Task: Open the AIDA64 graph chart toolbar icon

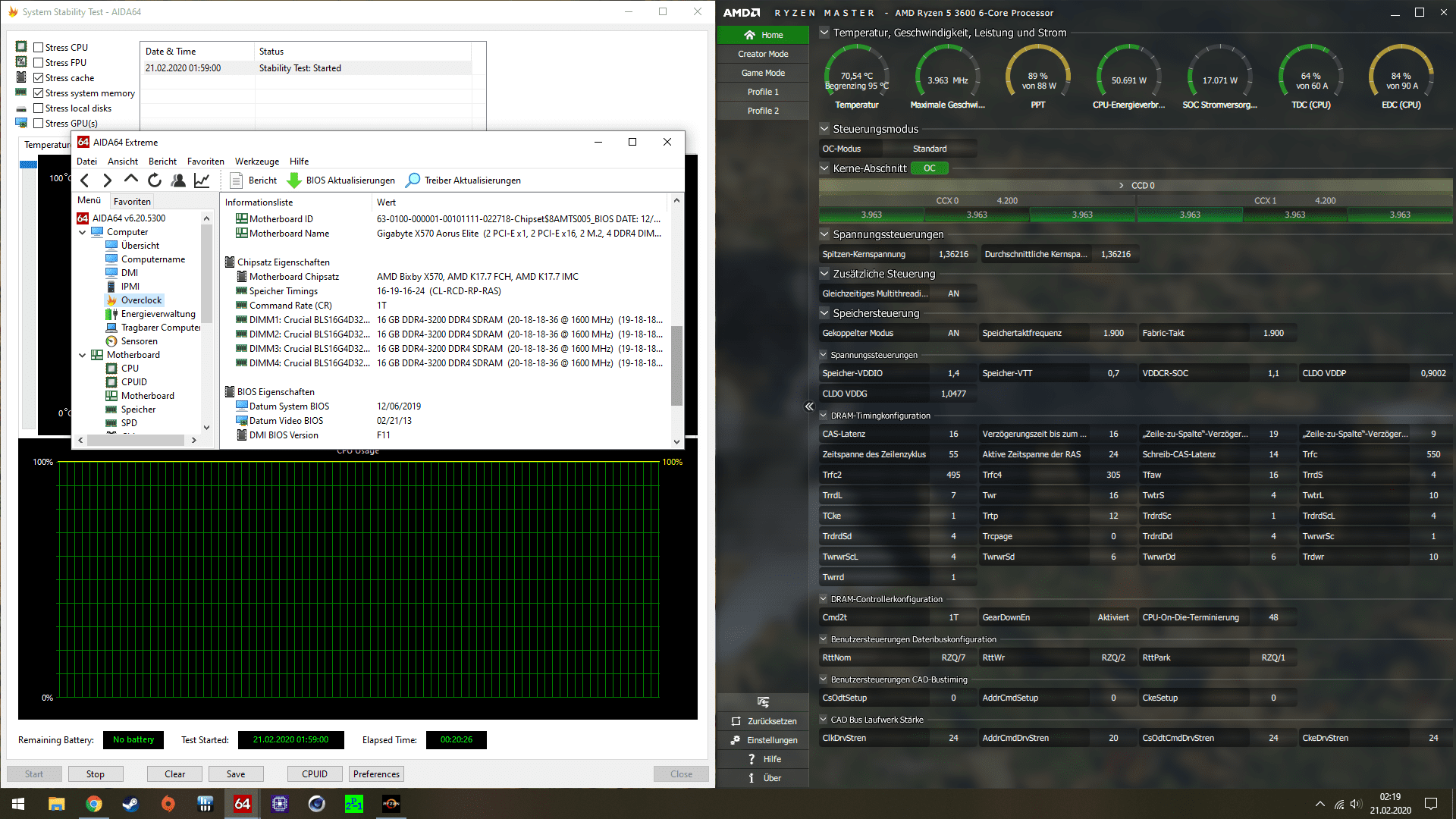Action: (202, 180)
